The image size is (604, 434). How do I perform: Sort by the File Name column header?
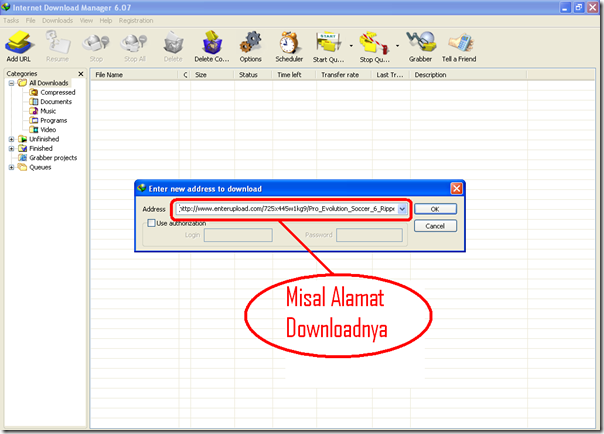(x=134, y=75)
